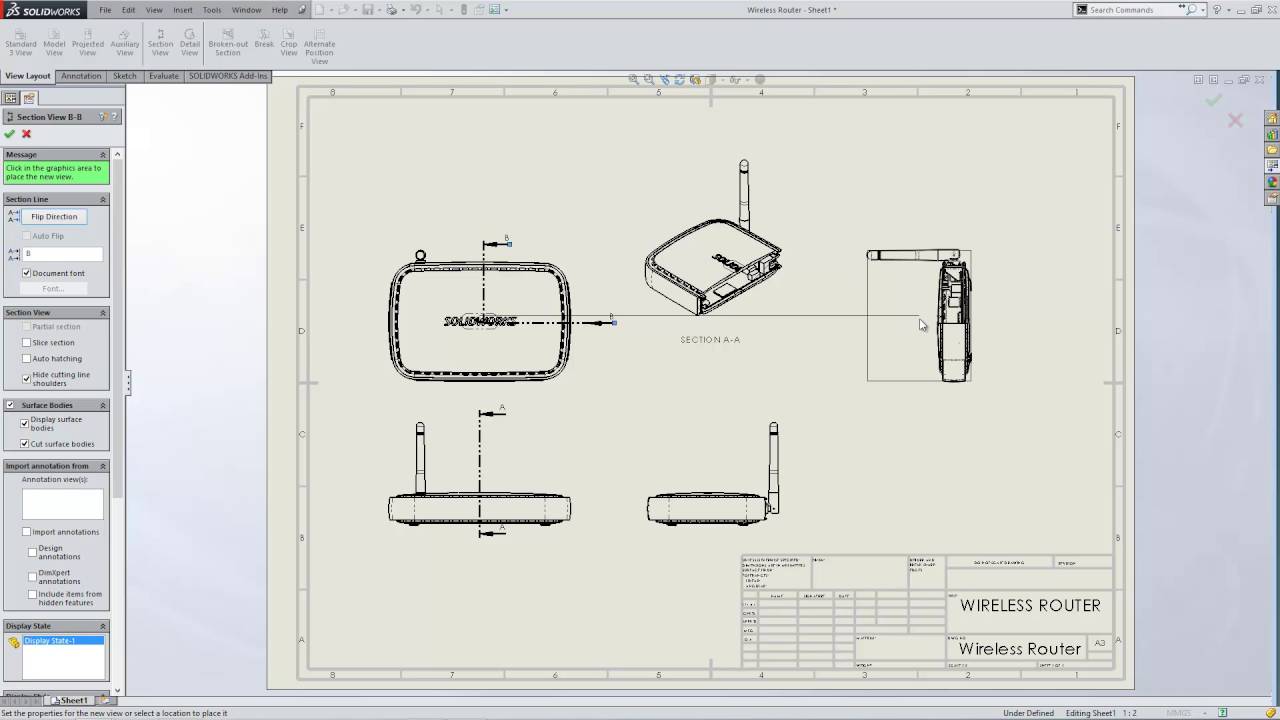Select the Crop View tool

pos(289,43)
